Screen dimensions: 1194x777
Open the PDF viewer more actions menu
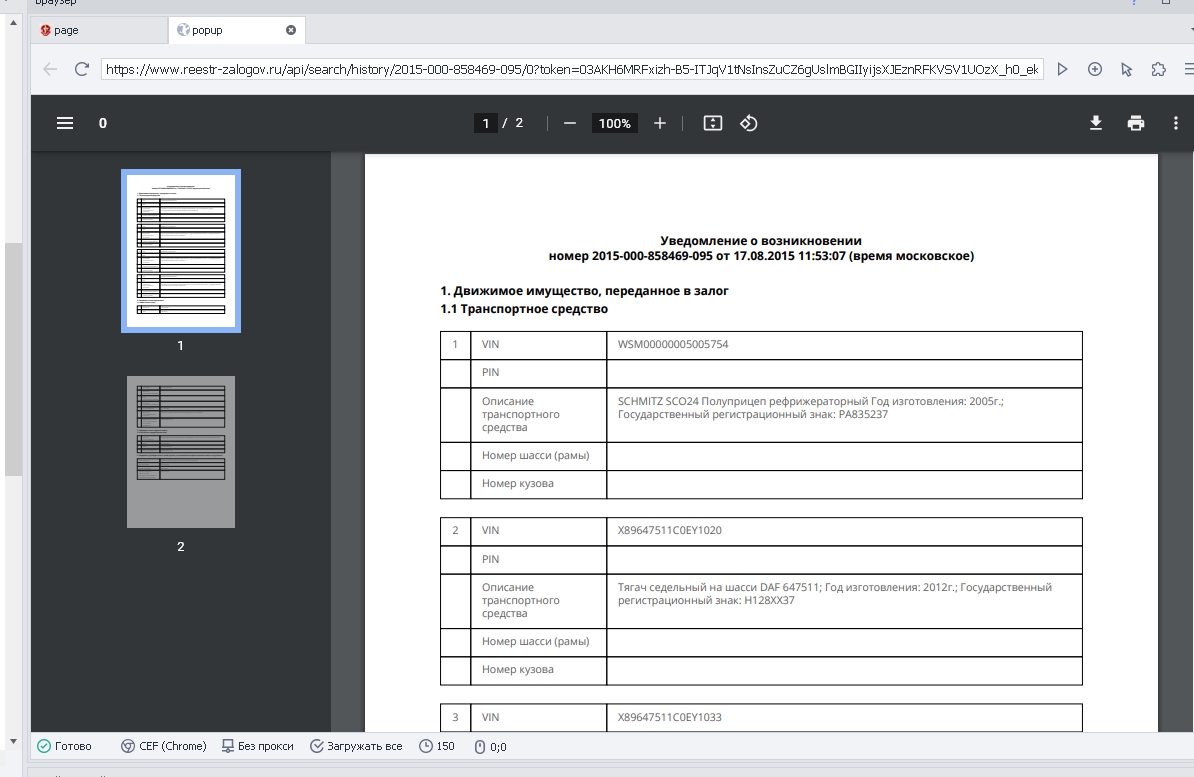tap(1176, 123)
